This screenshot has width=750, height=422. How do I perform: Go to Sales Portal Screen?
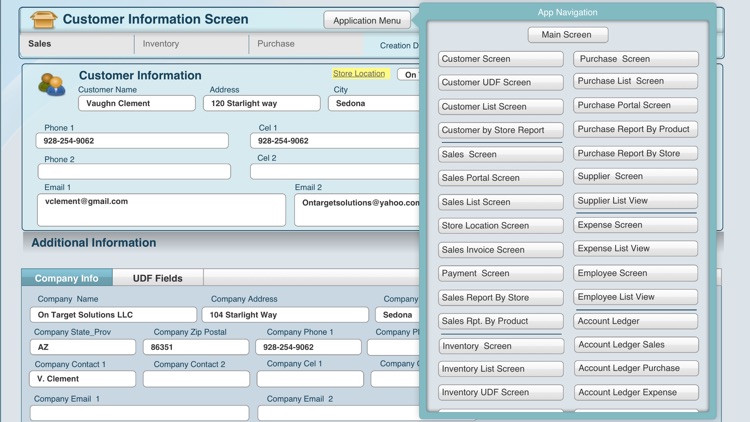tap(500, 178)
